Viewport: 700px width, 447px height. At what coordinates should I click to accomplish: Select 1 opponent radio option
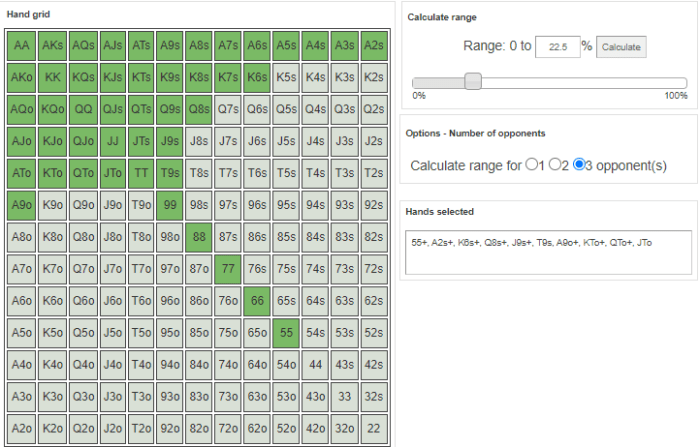(x=531, y=165)
